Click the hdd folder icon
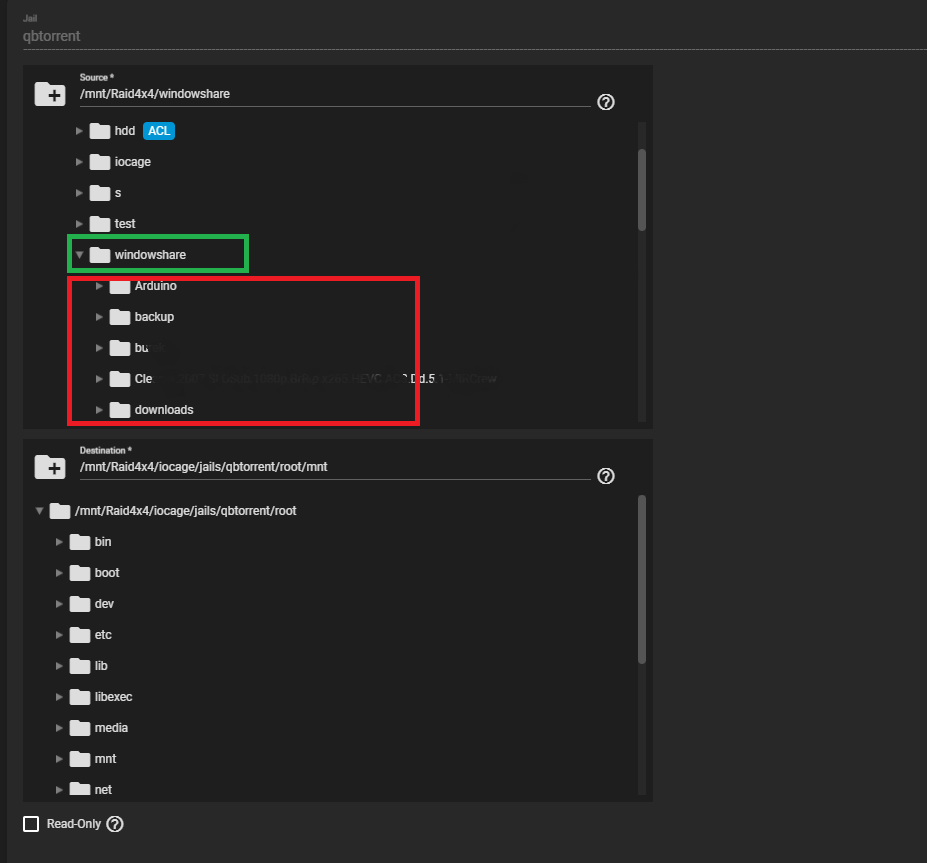 pyautogui.click(x=100, y=131)
